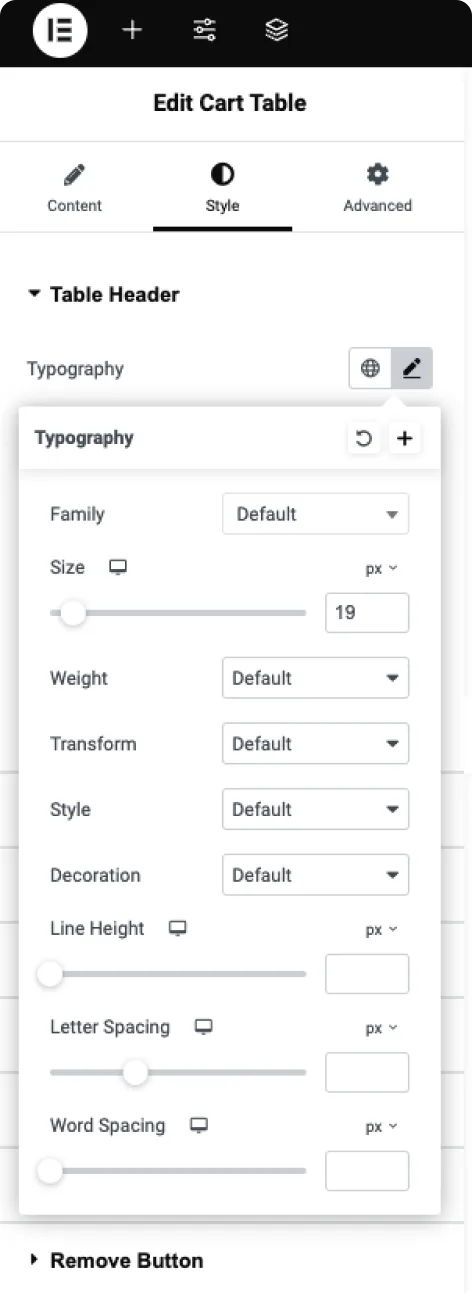Image resolution: width=472 pixels, height=1296 pixels.
Task: Click the Letter Spacing slider handle
Action: pyautogui.click(x=135, y=1073)
